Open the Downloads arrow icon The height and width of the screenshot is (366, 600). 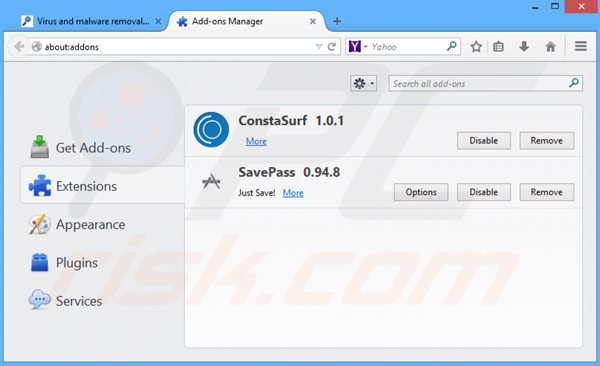pos(524,47)
